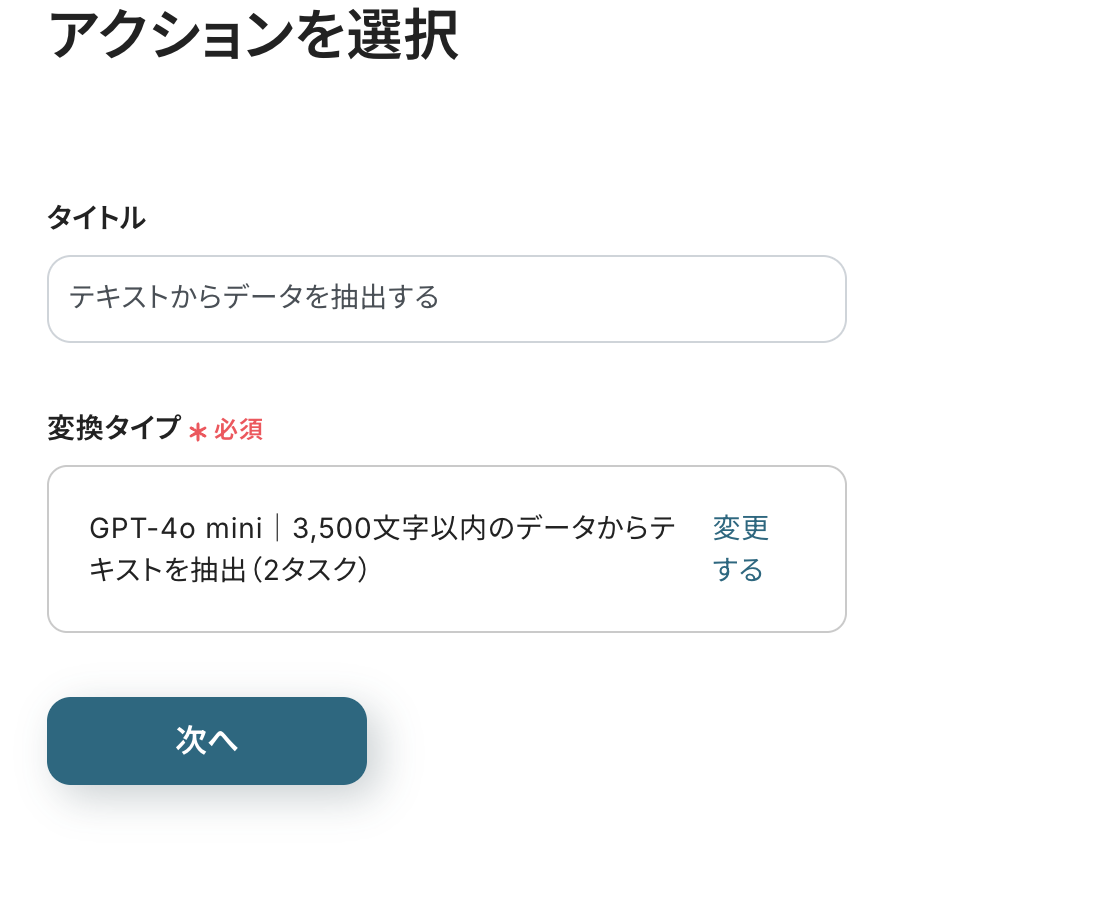
Task: Click the 変更する link
Action: [x=740, y=549]
